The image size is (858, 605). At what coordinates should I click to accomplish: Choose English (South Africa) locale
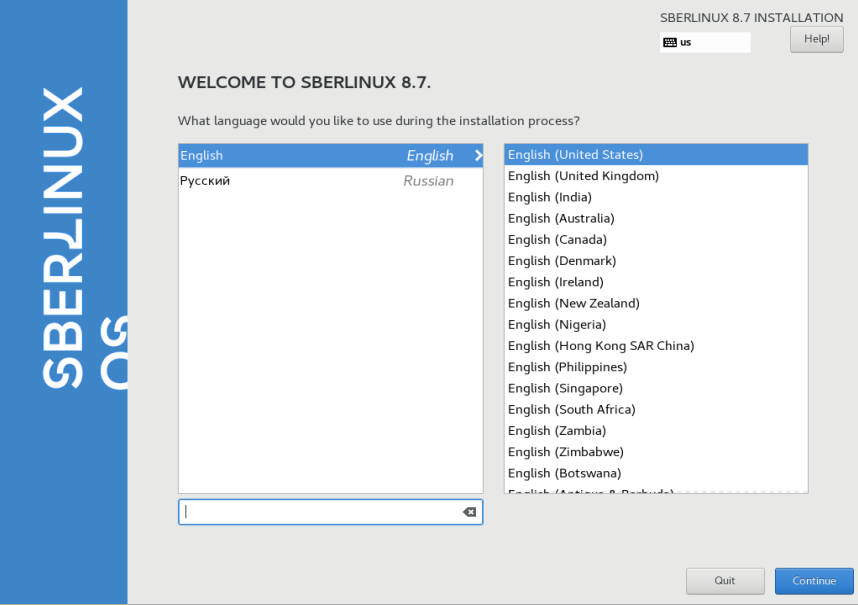click(571, 409)
